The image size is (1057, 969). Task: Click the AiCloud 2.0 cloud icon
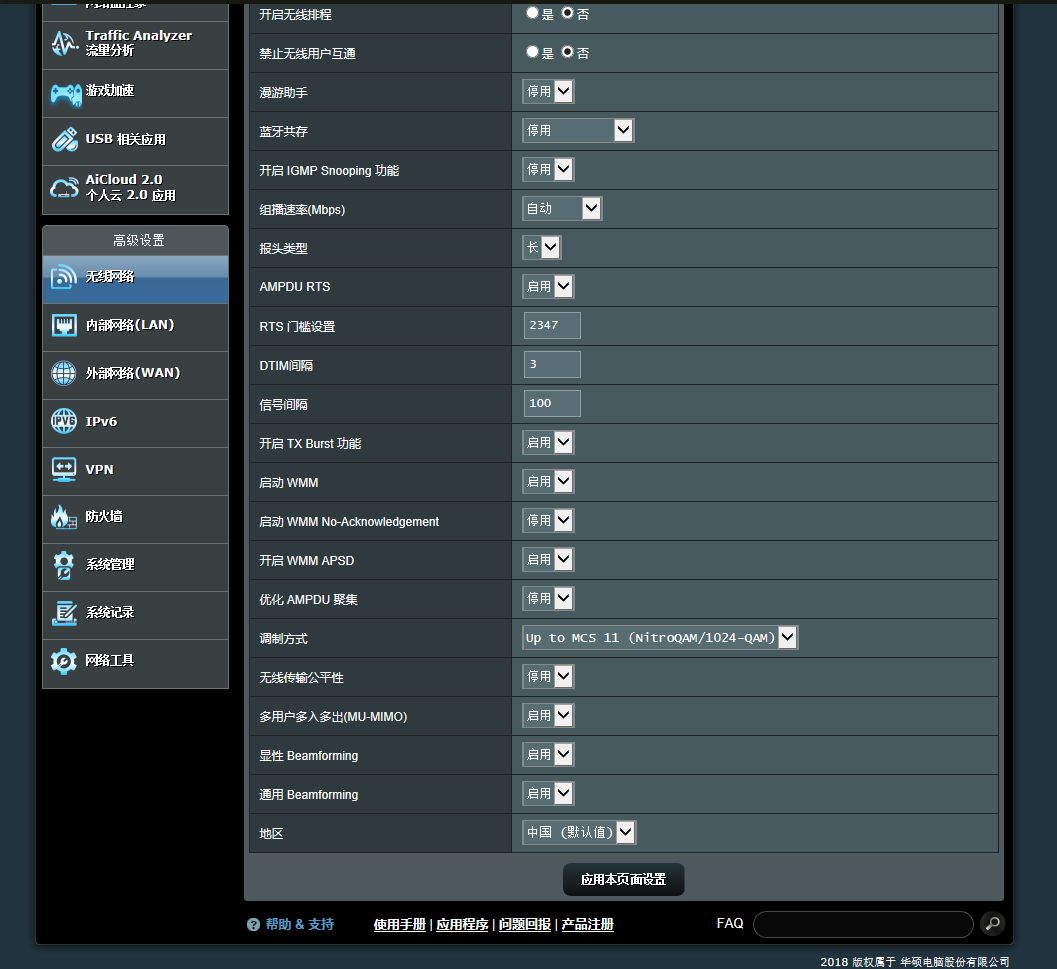tap(65, 188)
